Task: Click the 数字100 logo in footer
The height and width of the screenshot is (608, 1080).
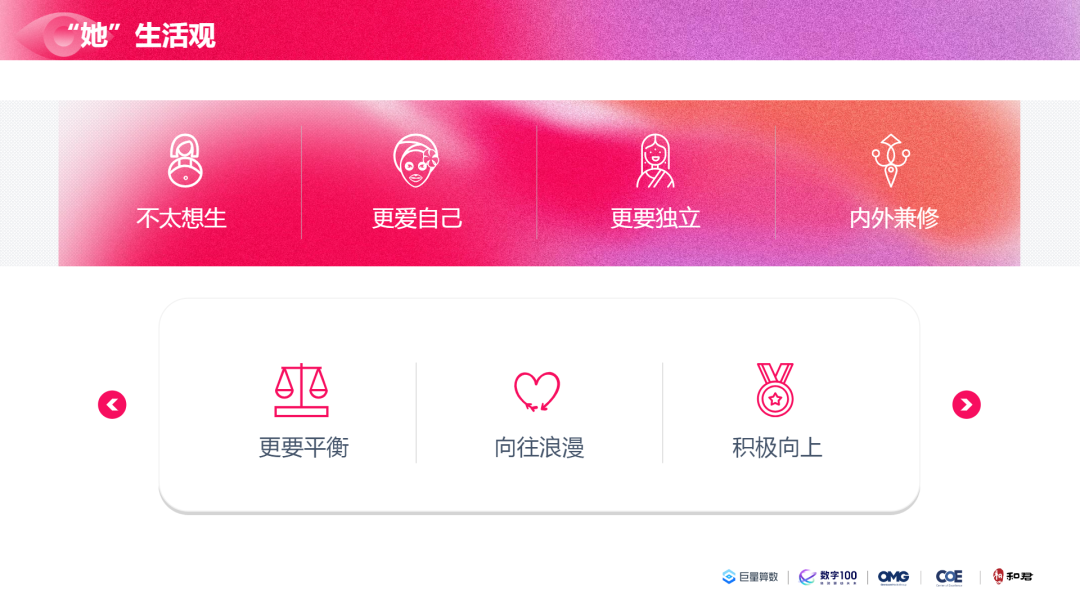Action: point(828,577)
